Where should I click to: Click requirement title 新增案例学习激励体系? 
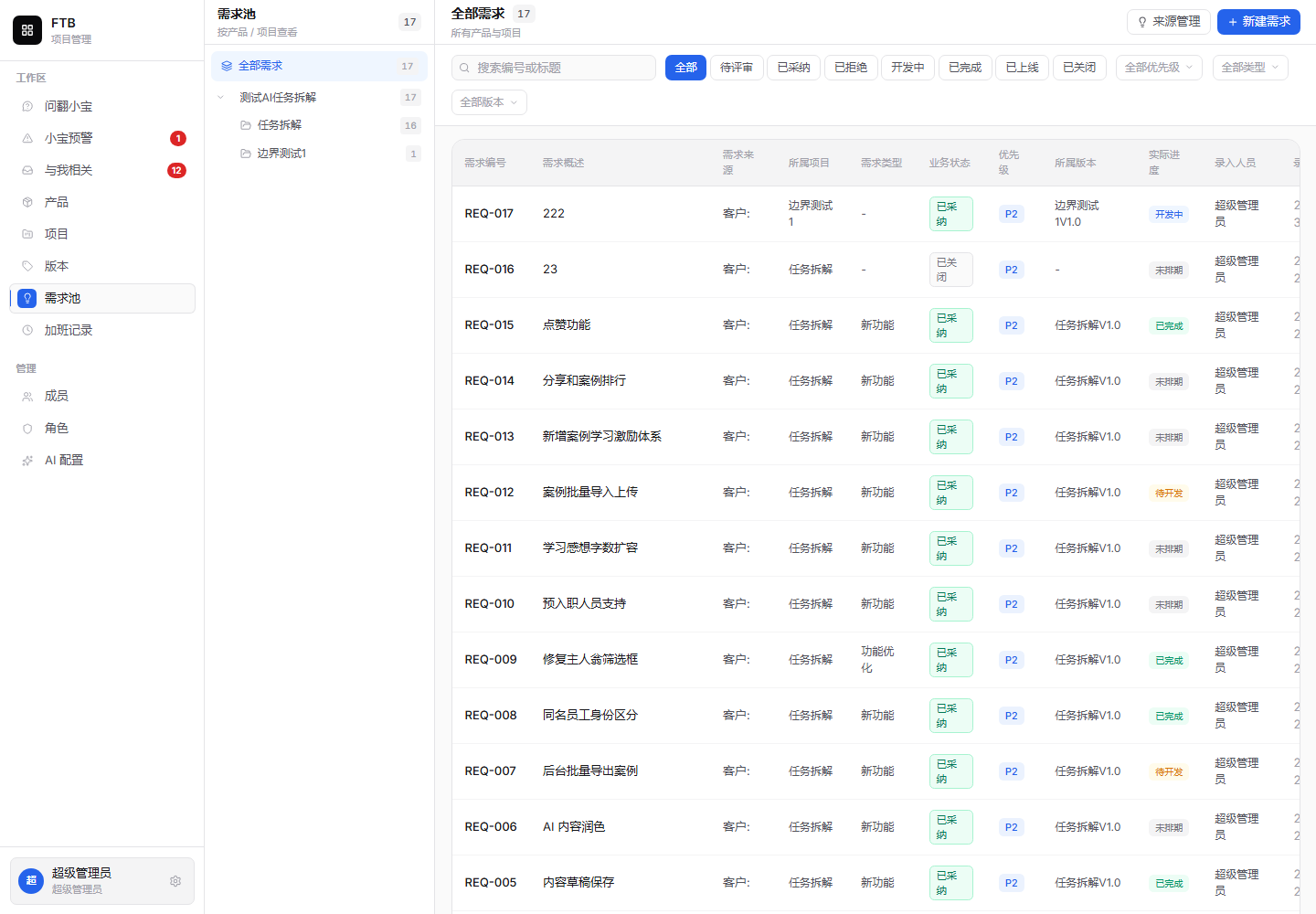(602, 437)
